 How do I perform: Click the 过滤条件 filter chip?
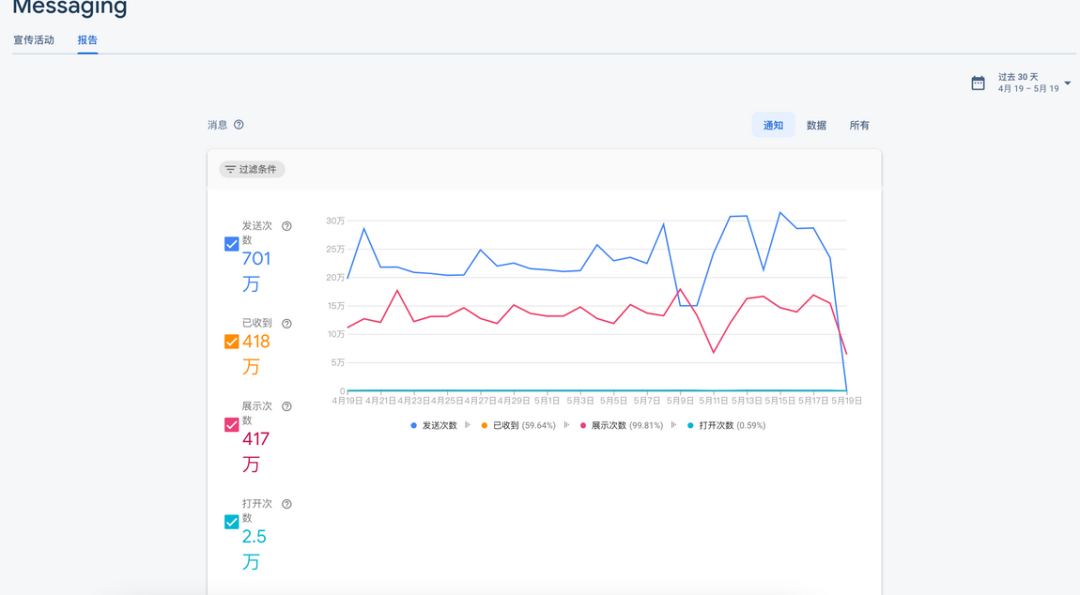252,169
